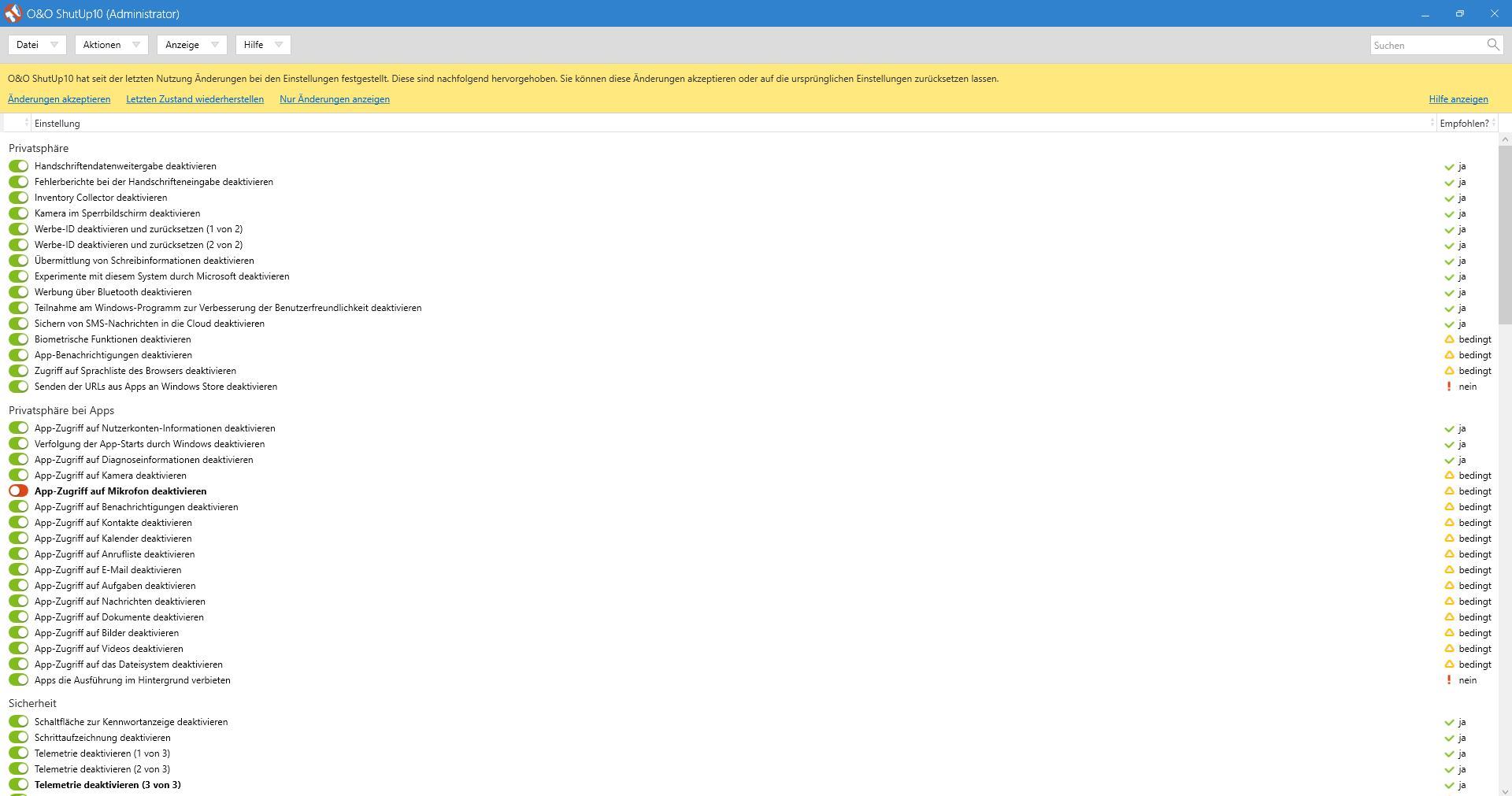
Task: Click the Privatsphäre bei Apps group heading
Action: [x=61, y=410]
